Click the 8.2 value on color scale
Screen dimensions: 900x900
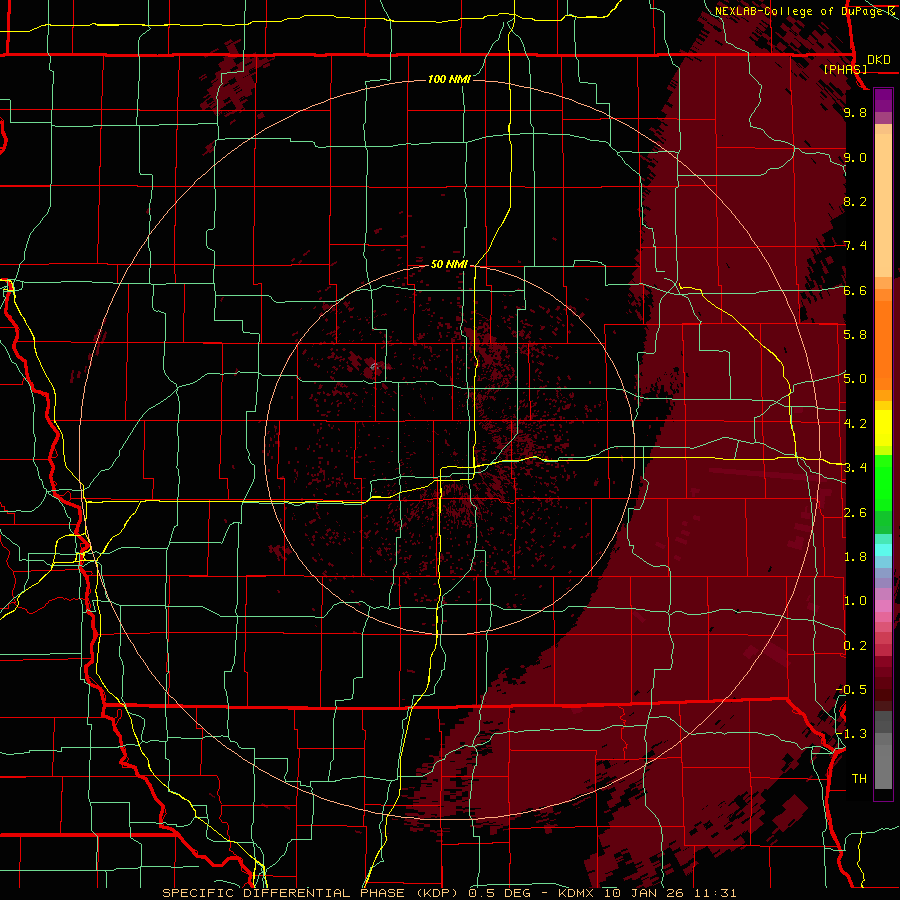point(855,201)
